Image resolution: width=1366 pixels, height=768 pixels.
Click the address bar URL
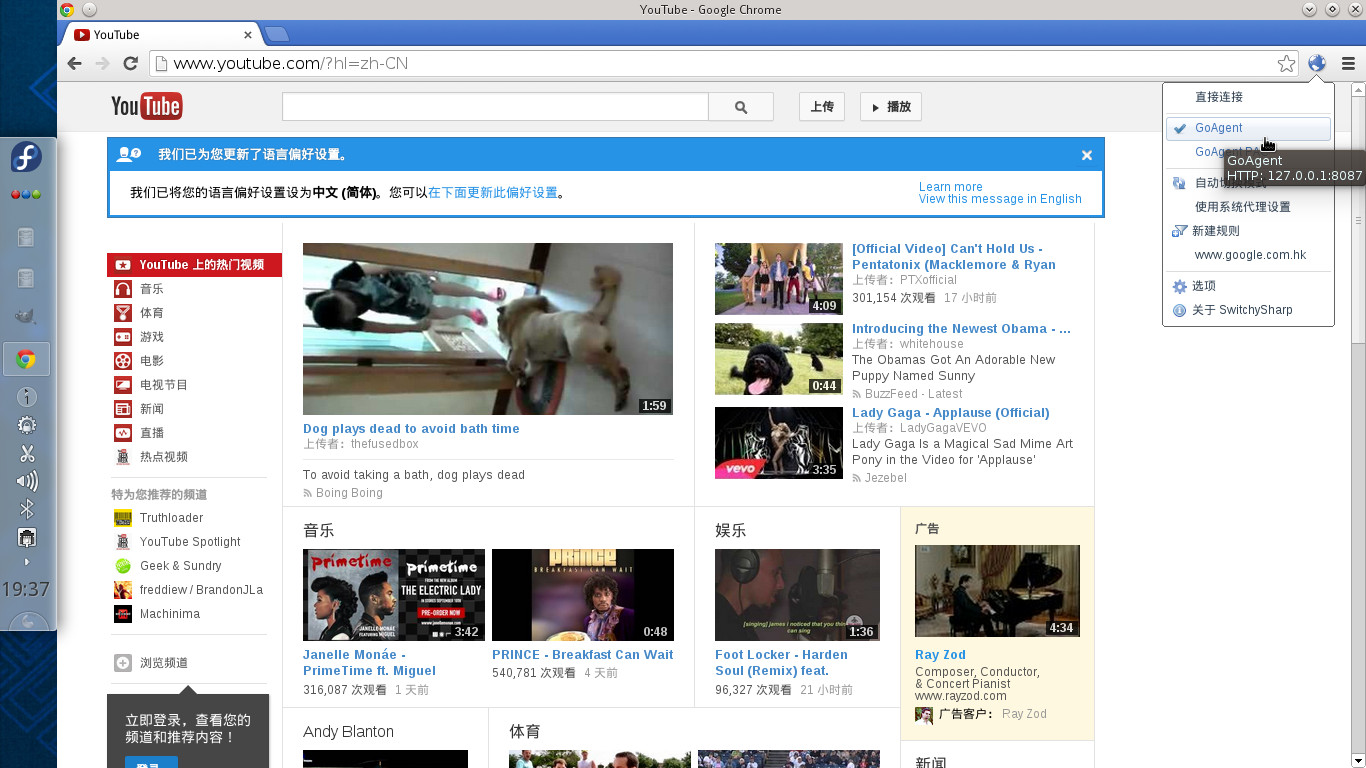(290, 64)
